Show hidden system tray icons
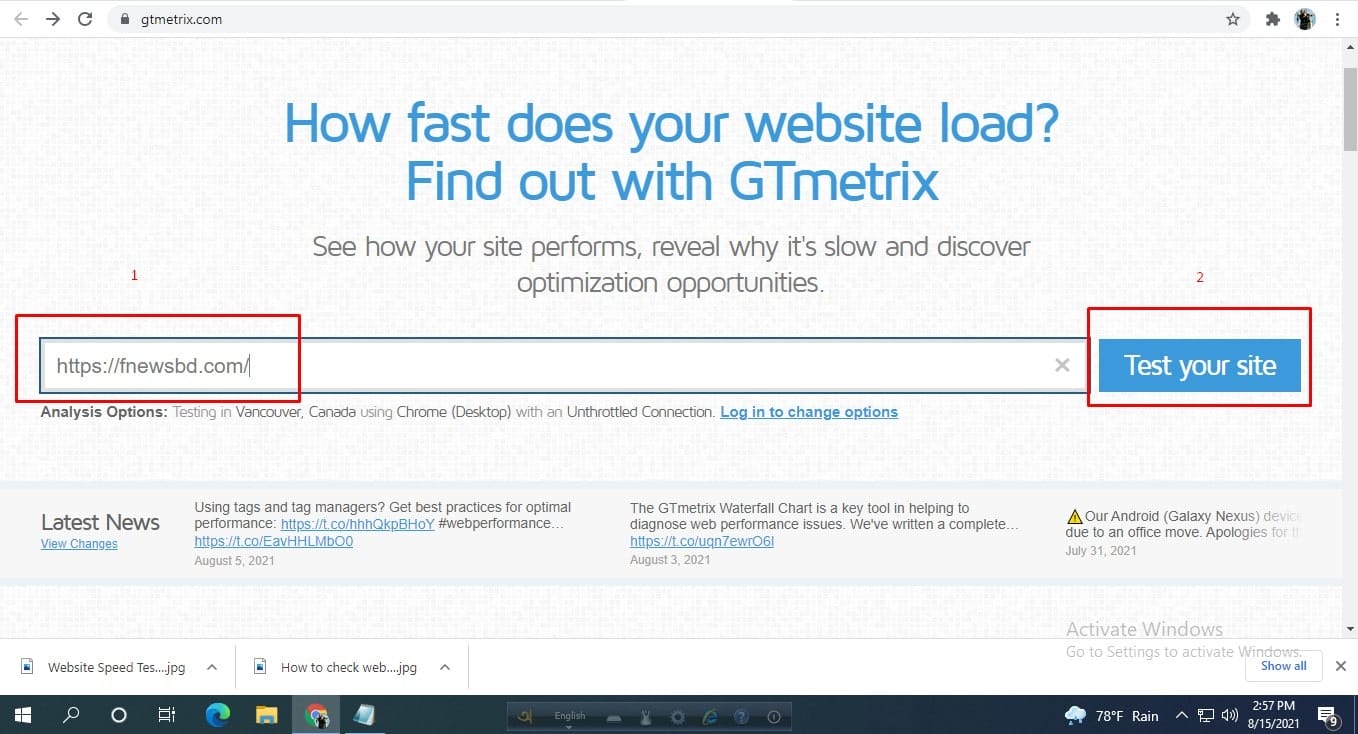Viewport: 1358px width, 734px height. (1182, 715)
